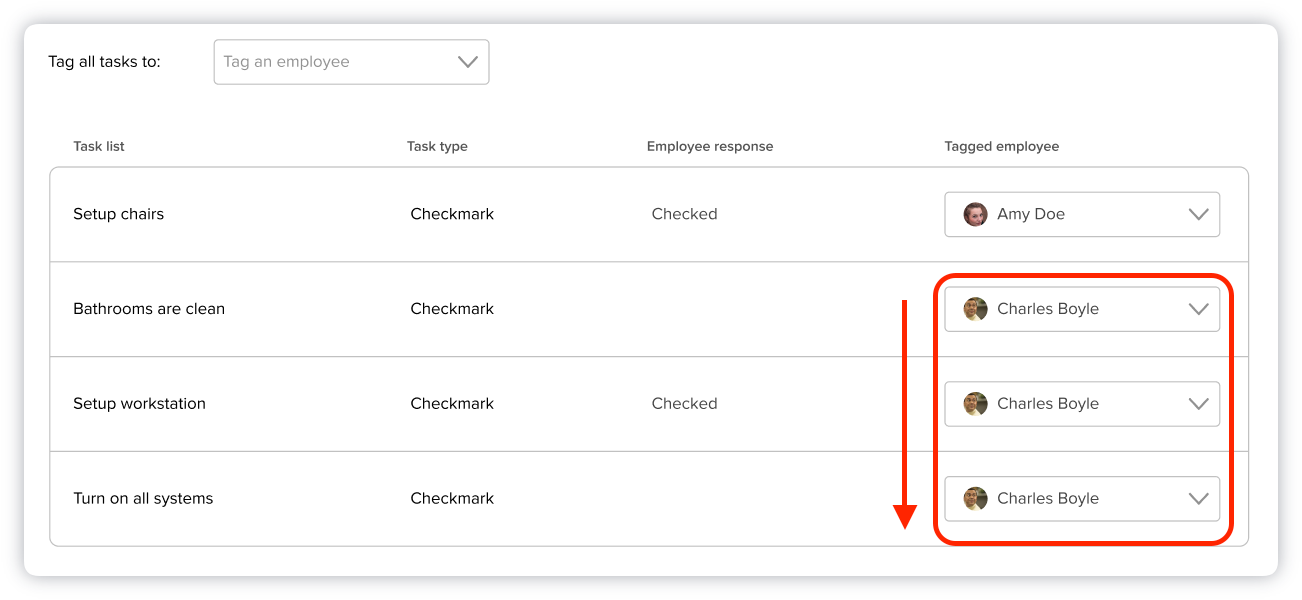Open the chevron for the Bathrooms are clean row

pyautogui.click(x=1198, y=309)
